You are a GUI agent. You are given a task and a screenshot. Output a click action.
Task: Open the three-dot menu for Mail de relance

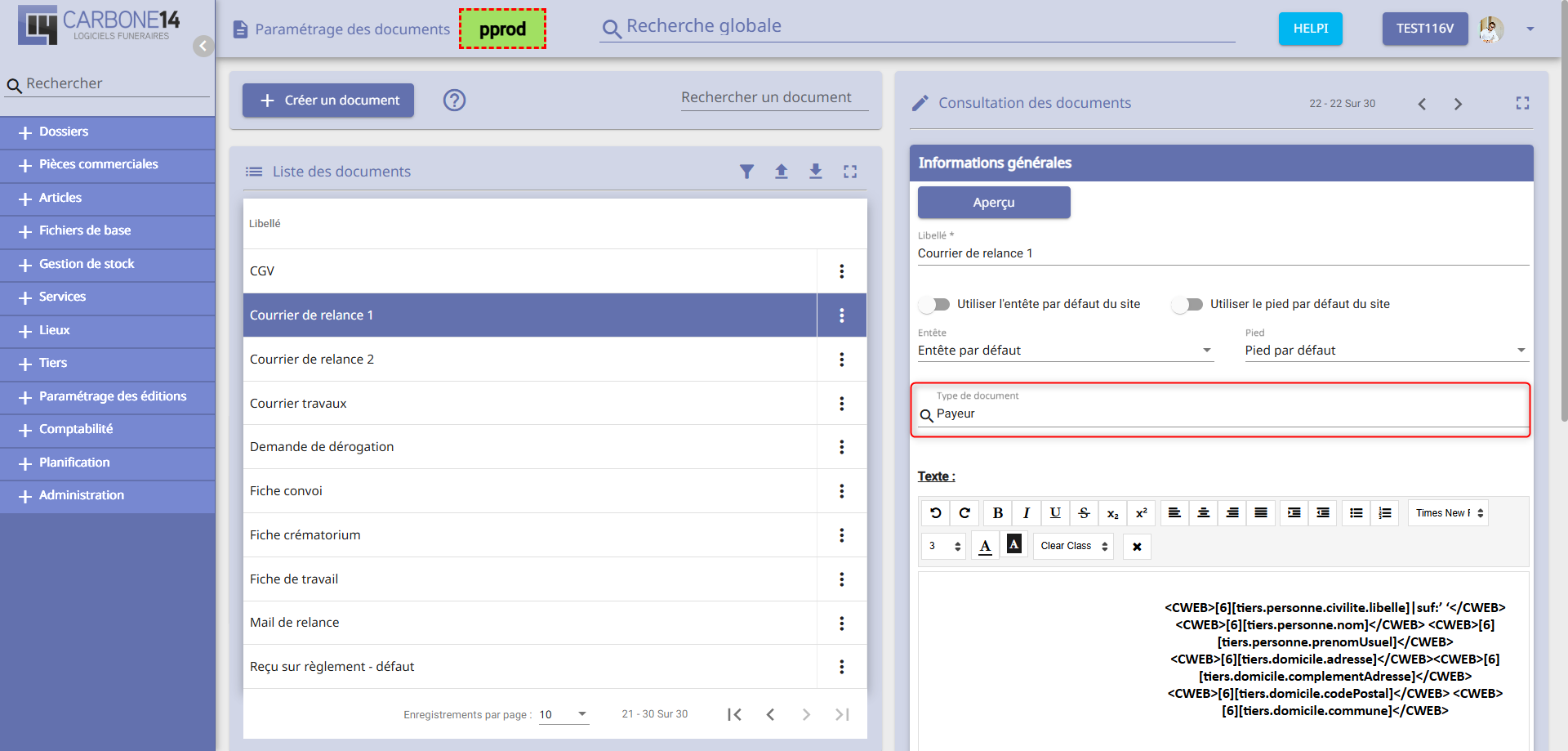tap(842, 624)
